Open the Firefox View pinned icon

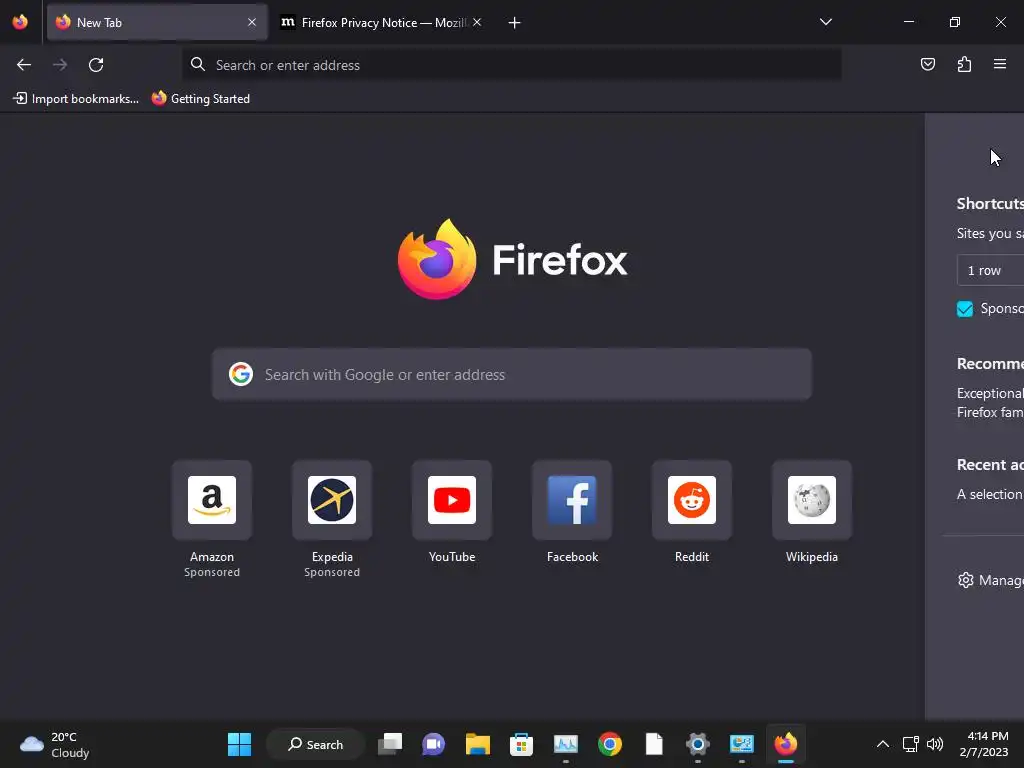20,22
